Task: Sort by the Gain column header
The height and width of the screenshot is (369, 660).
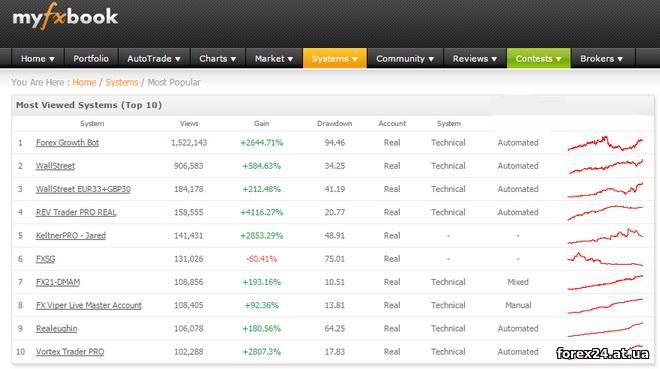Action: coord(261,124)
